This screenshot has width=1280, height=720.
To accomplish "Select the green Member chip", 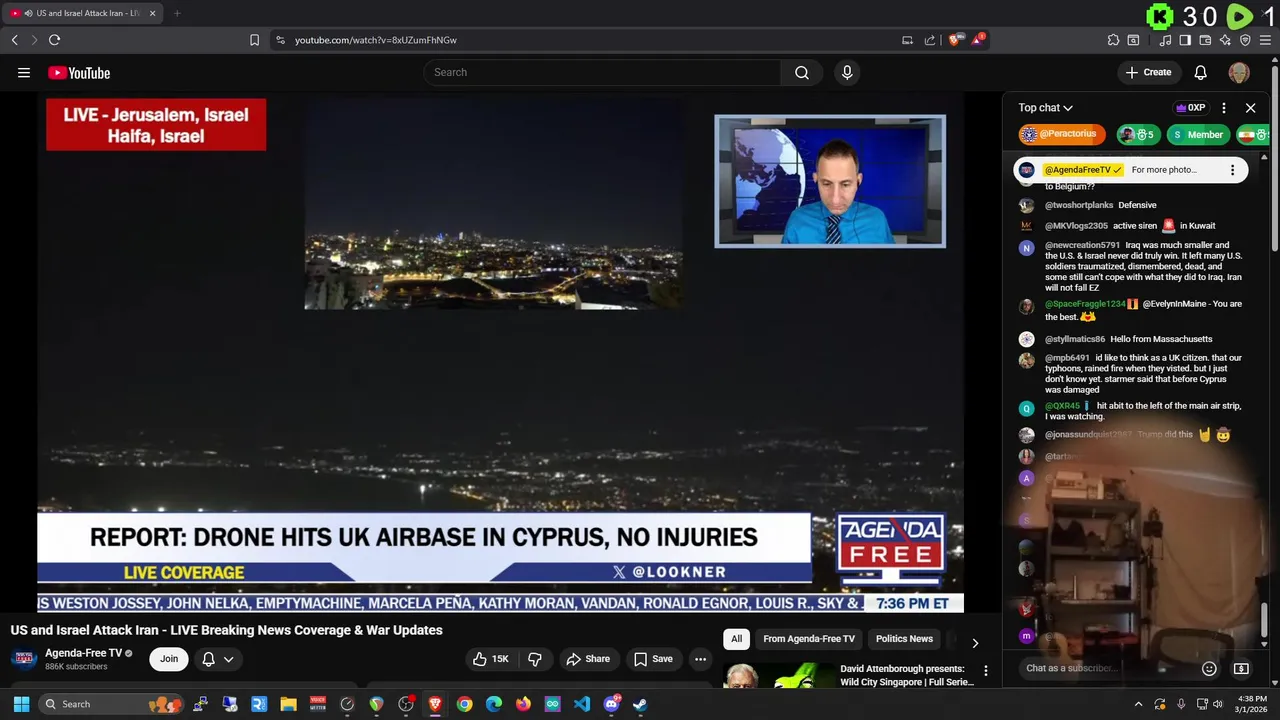I will point(1198,134).
